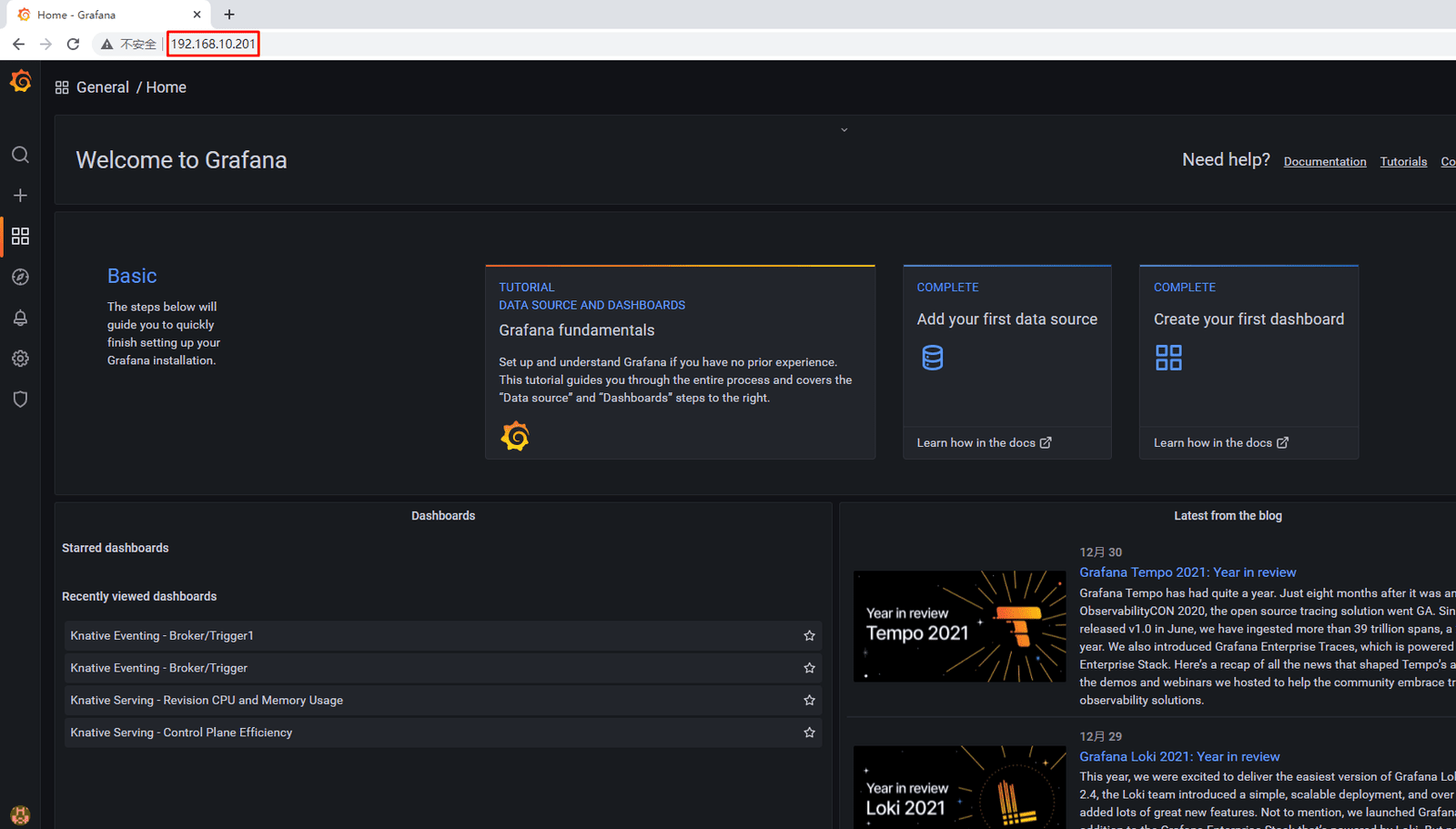Open Knative Serving - Control Plane Efficiency
Image resolution: width=1456 pixels, height=829 pixels.
click(x=442, y=733)
